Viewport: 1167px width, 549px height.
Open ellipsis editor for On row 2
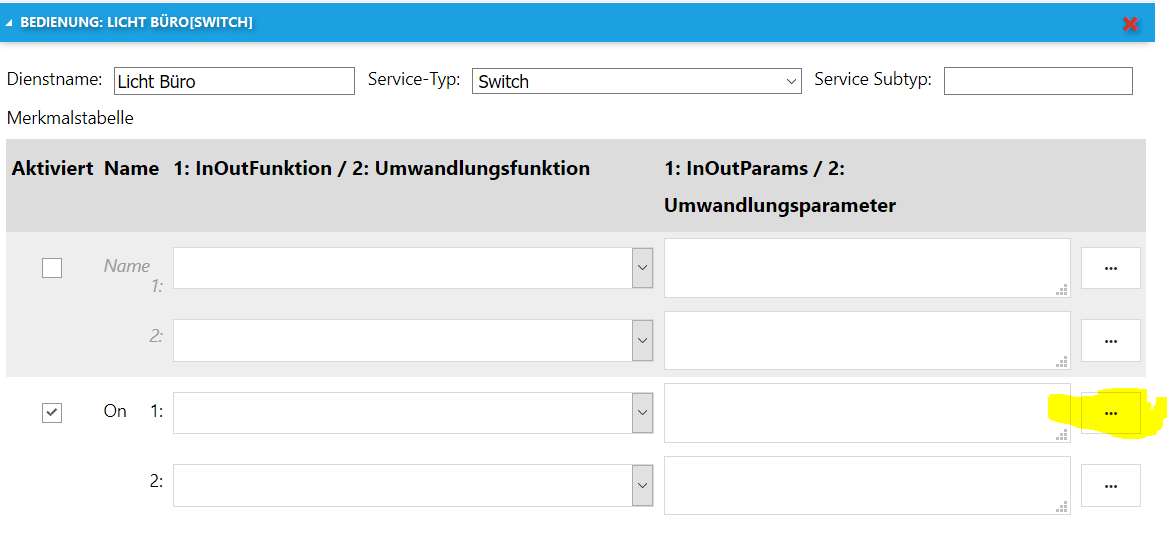pyautogui.click(x=1110, y=485)
